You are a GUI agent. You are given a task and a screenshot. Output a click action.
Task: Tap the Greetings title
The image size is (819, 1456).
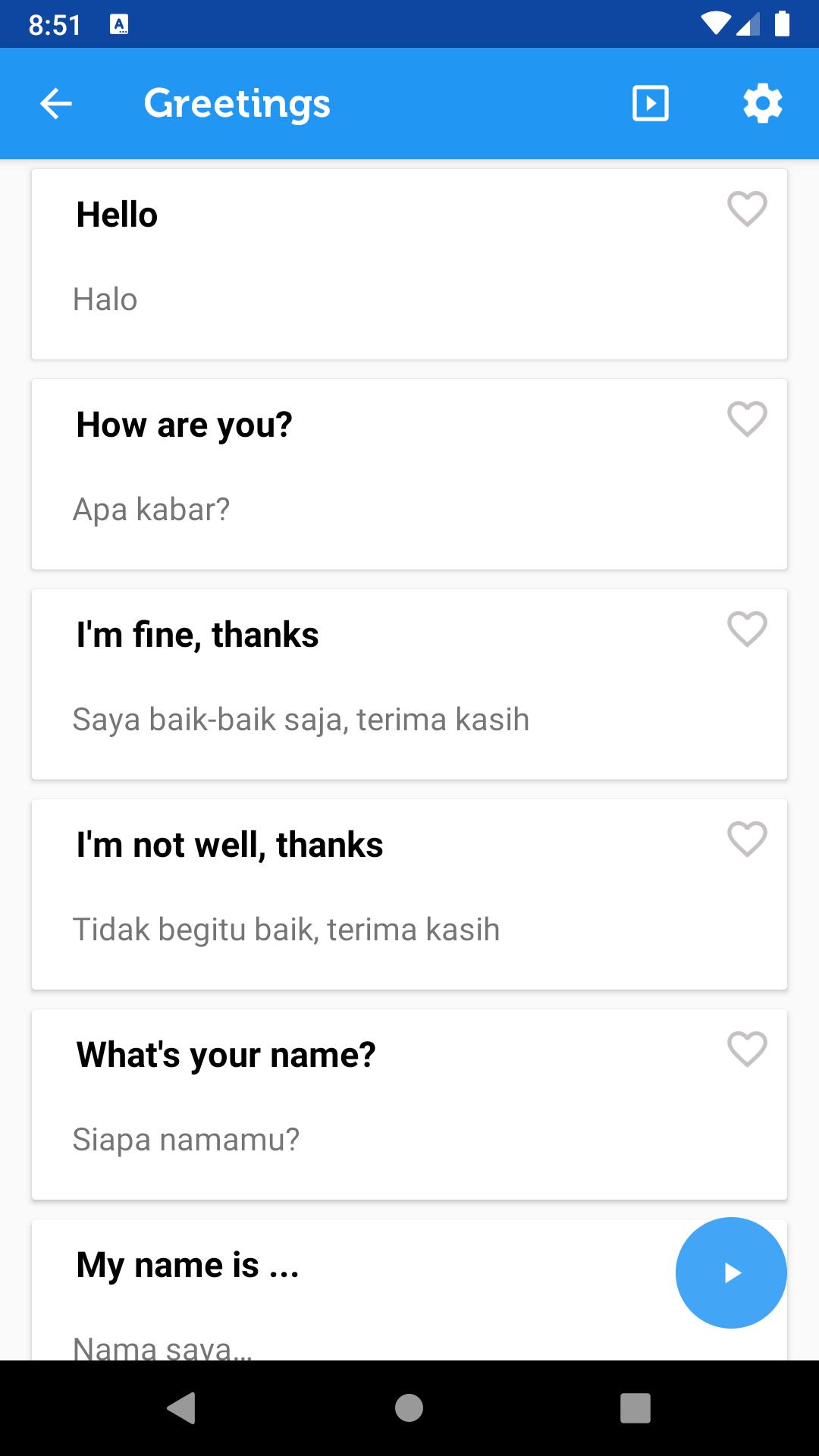tap(237, 104)
